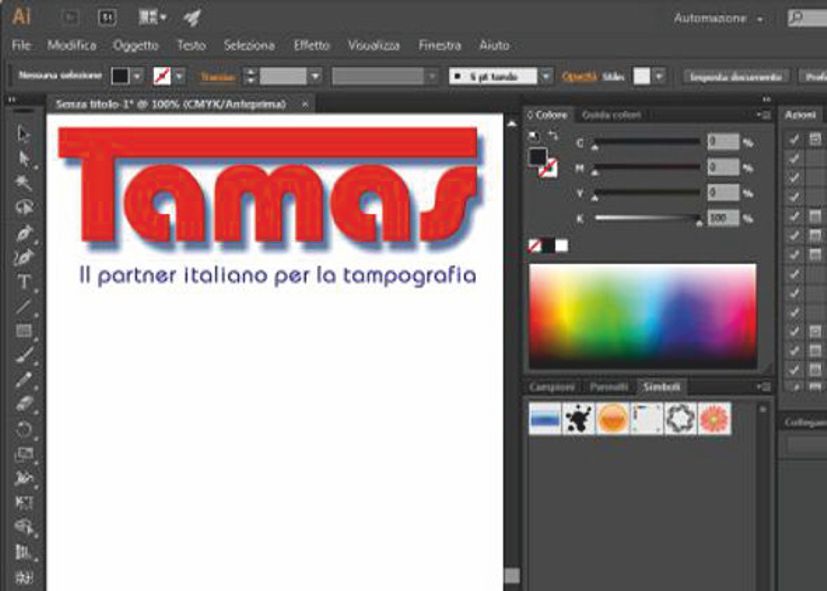
Task: Click the white swatch above color spectrum
Action: [562, 246]
